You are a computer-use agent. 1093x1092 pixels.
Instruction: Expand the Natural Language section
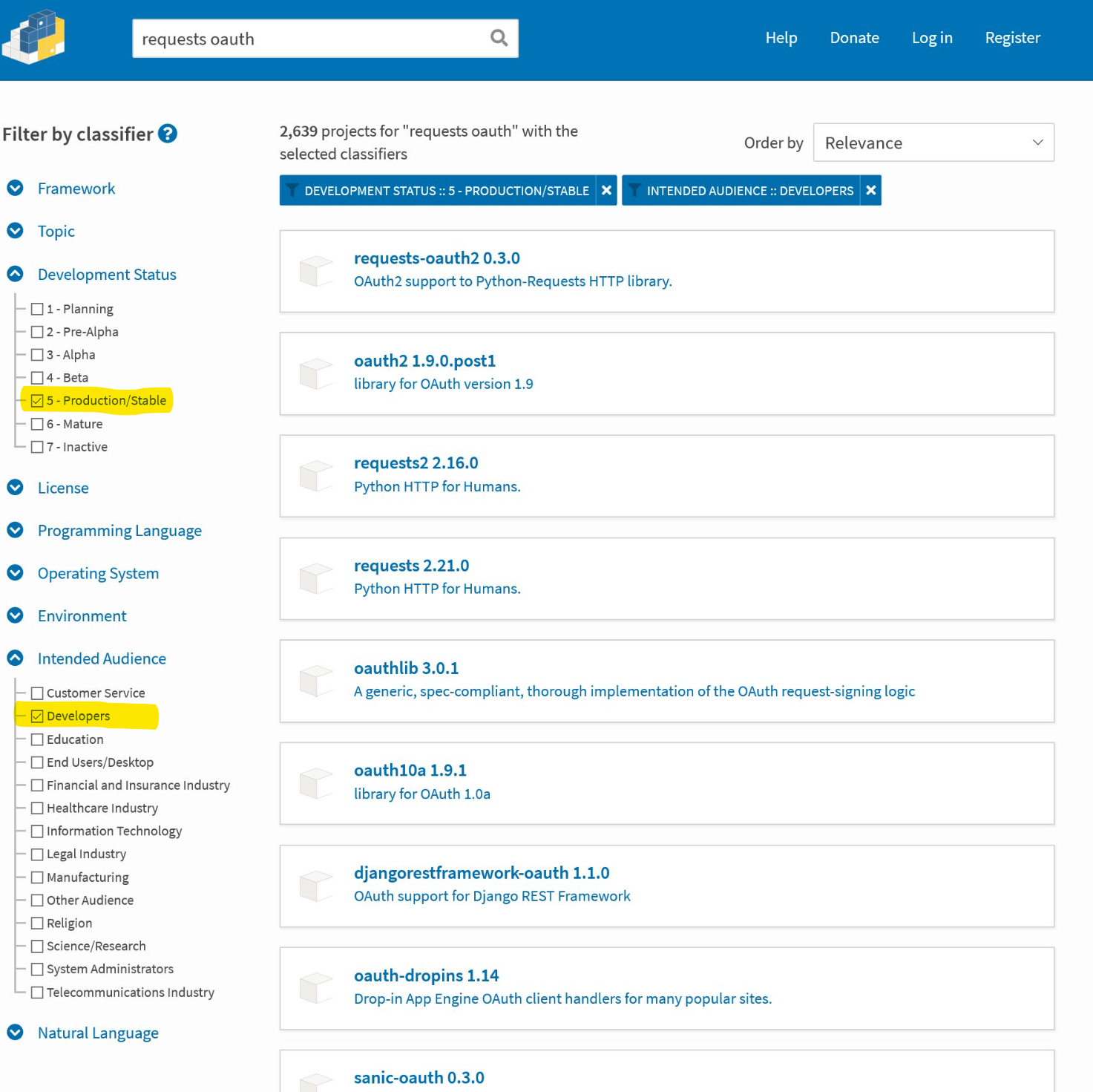[x=98, y=1033]
